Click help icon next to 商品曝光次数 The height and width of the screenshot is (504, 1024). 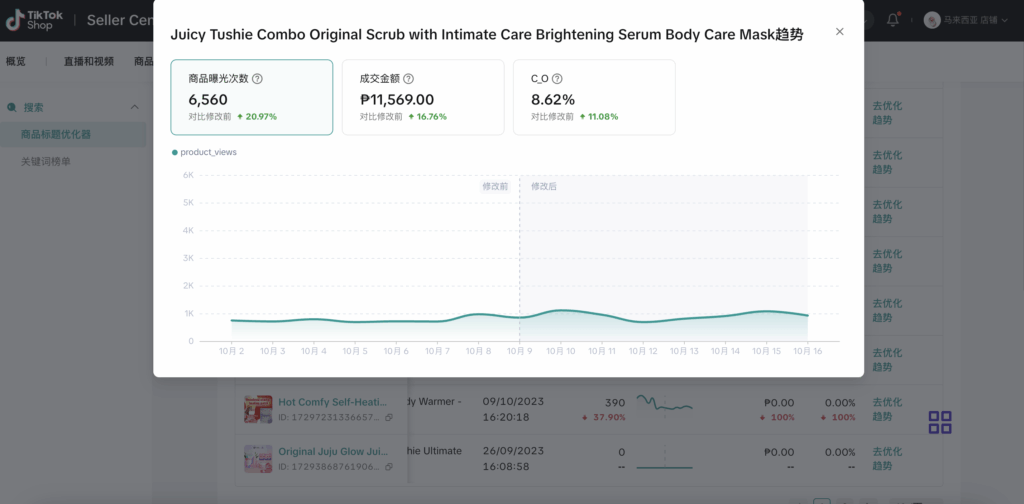click(x=257, y=79)
